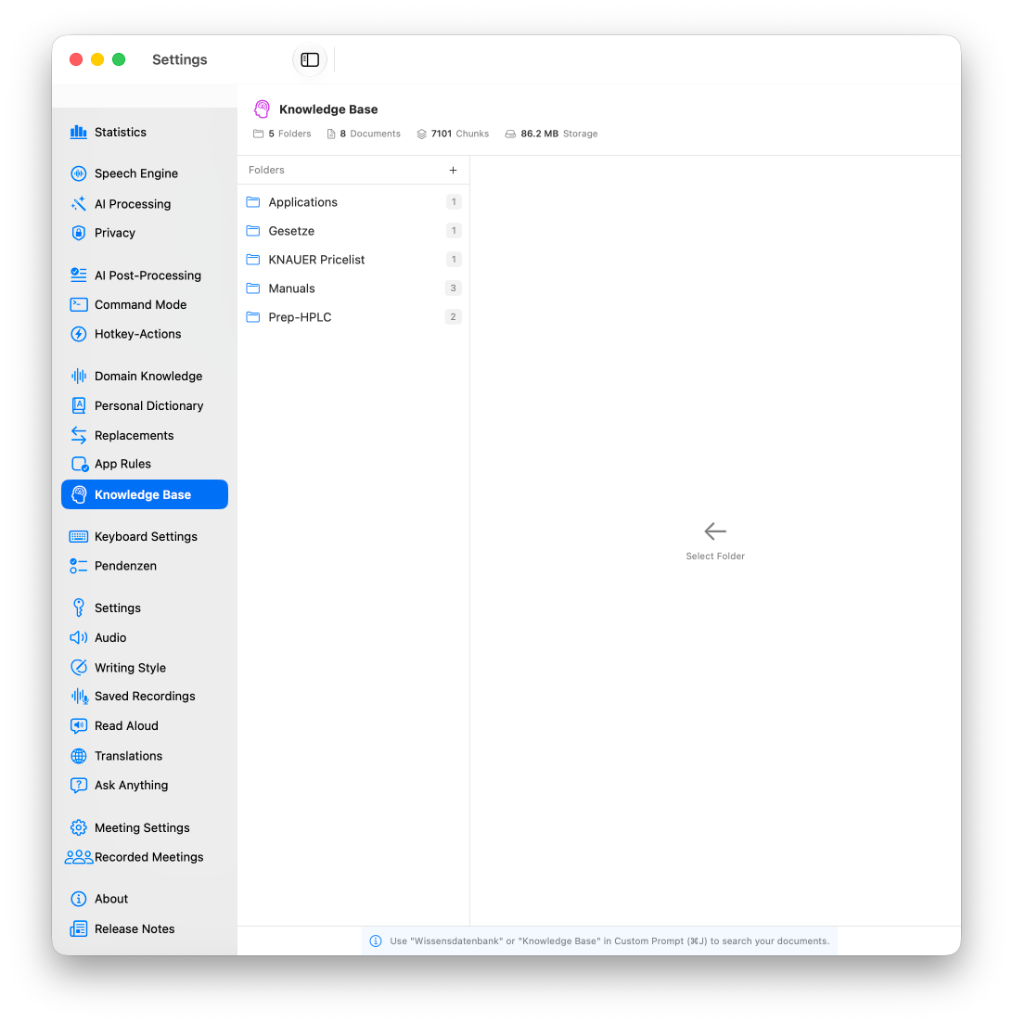Click the Audio speaker icon
The height and width of the screenshot is (1024, 1013).
78,638
